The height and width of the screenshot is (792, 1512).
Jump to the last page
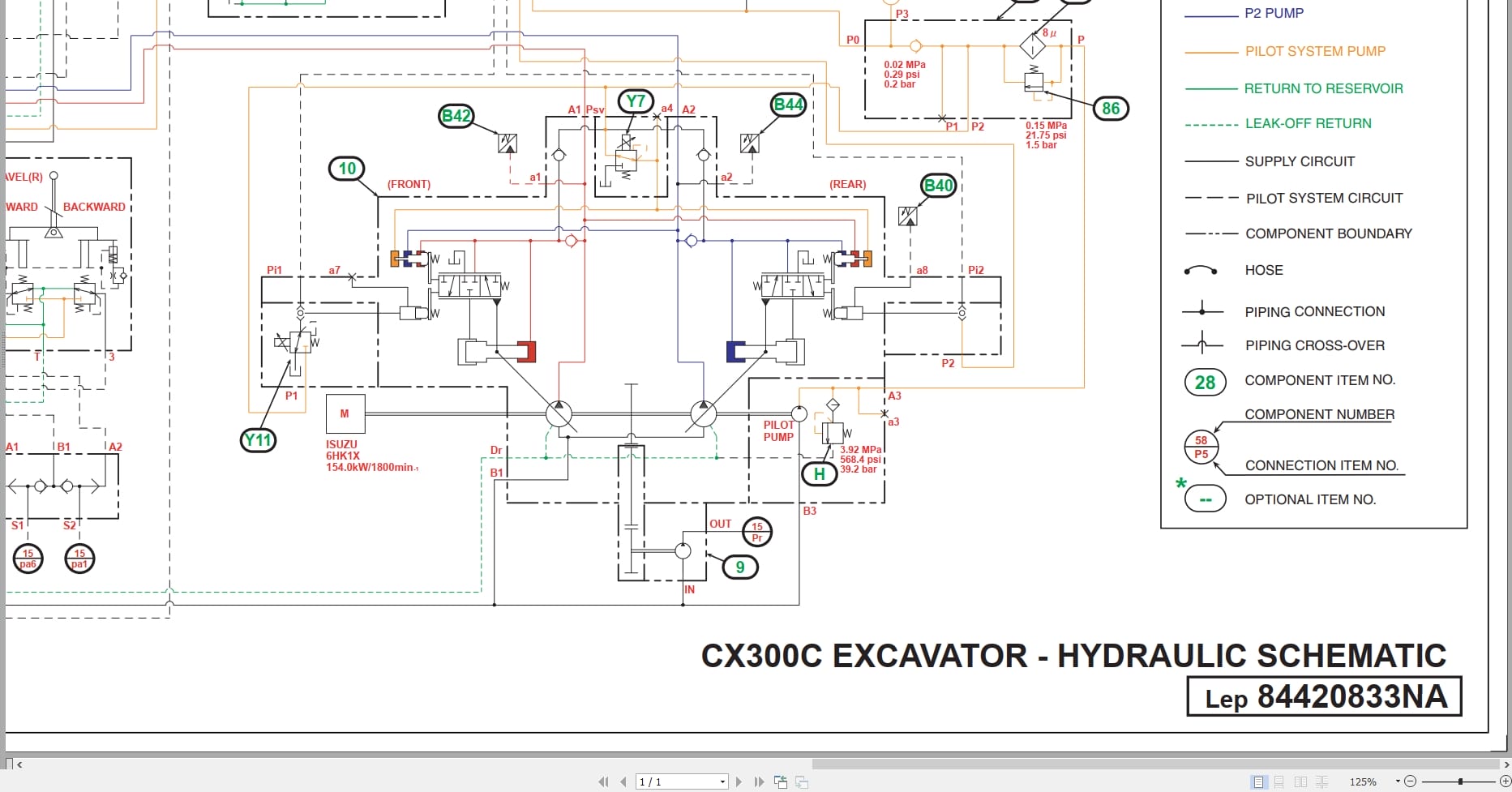[759, 781]
